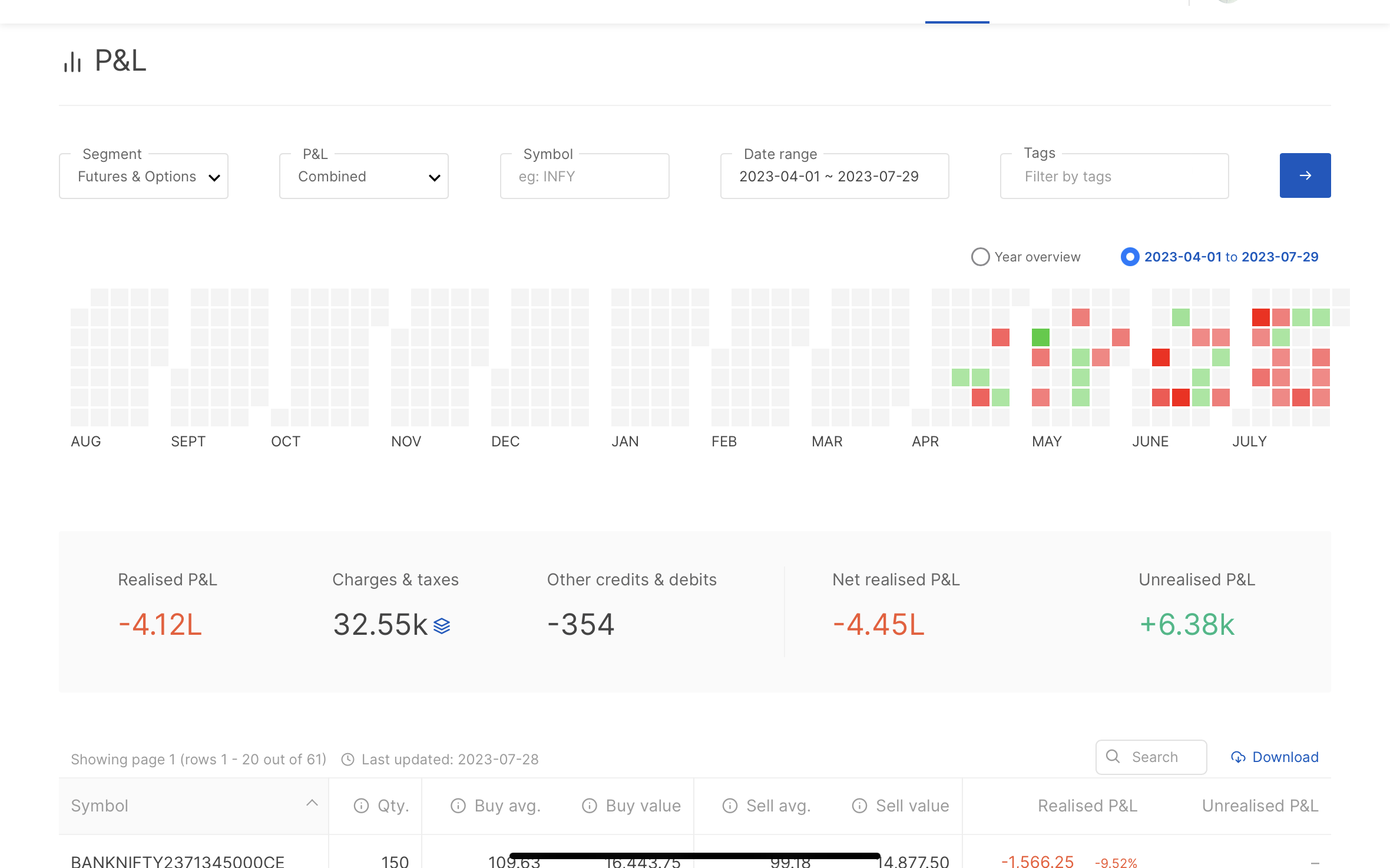Click the bright green May heatmap cell
The image size is (1390, 868).
pyautogui.click(x=1041, y=337)
